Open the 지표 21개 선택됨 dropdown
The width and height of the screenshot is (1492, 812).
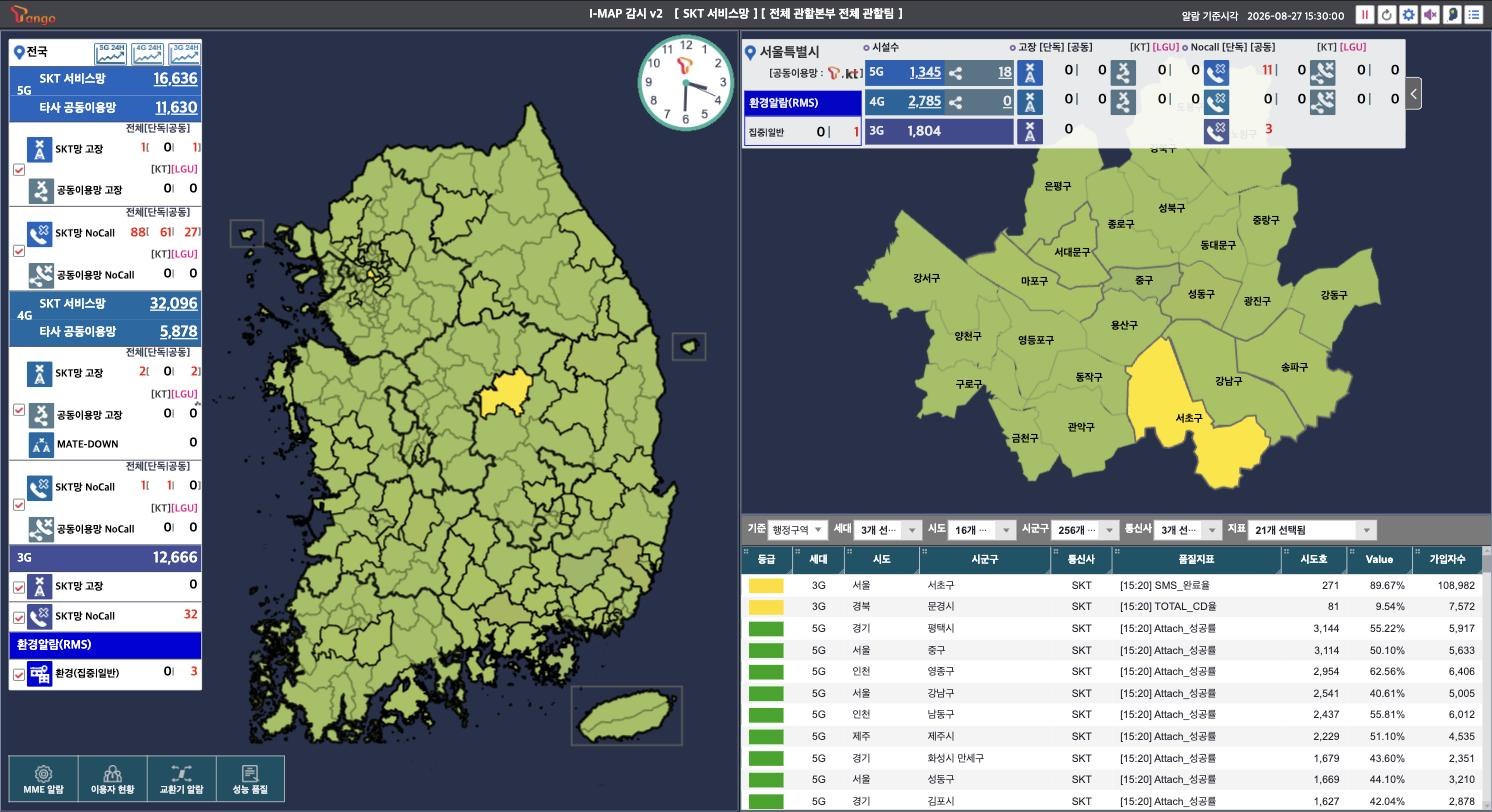(x=1312, y=530)
